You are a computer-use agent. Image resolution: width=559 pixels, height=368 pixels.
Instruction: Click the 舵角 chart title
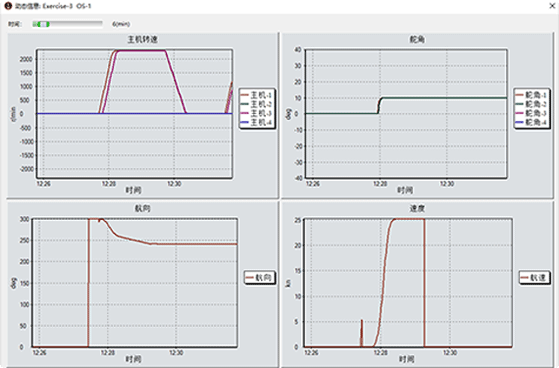417,39
